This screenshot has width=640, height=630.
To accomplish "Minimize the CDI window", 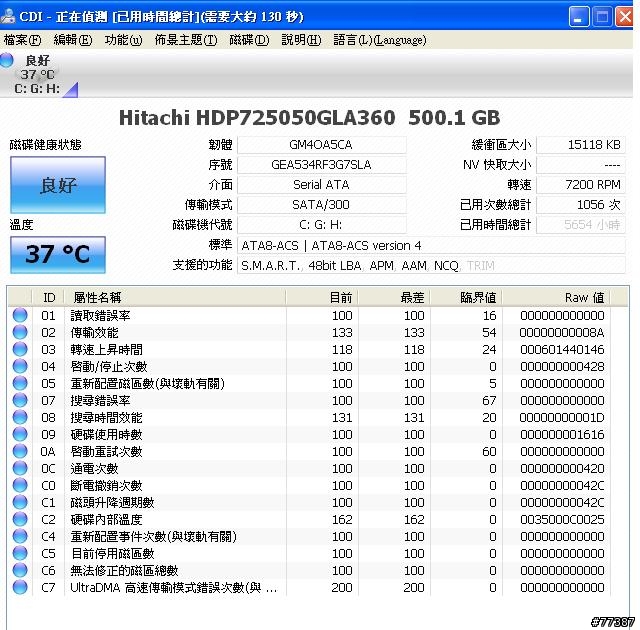I will click(x=579, y=17).
